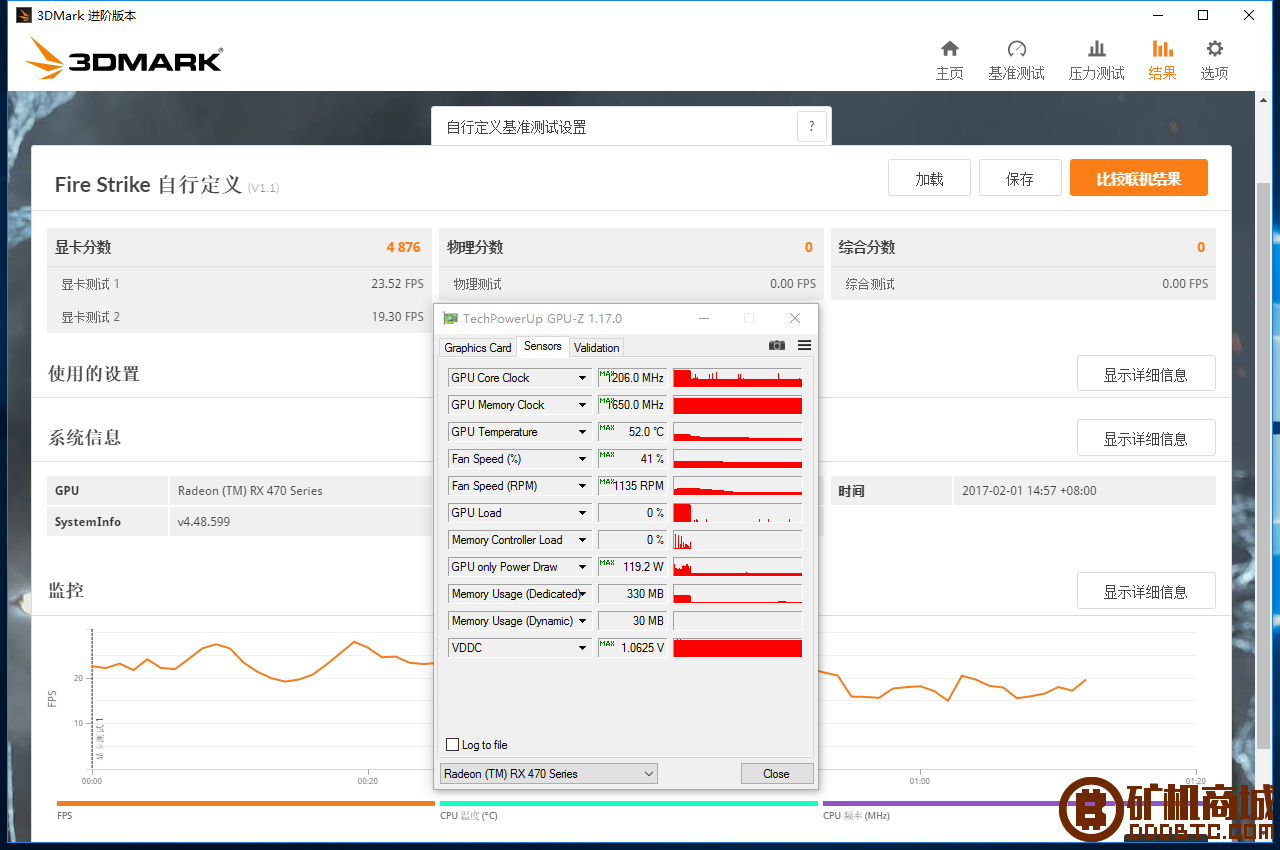1280x850 pixels.
Task: Show details for system info (系统信息)
Action: [x=1146, y=438]
